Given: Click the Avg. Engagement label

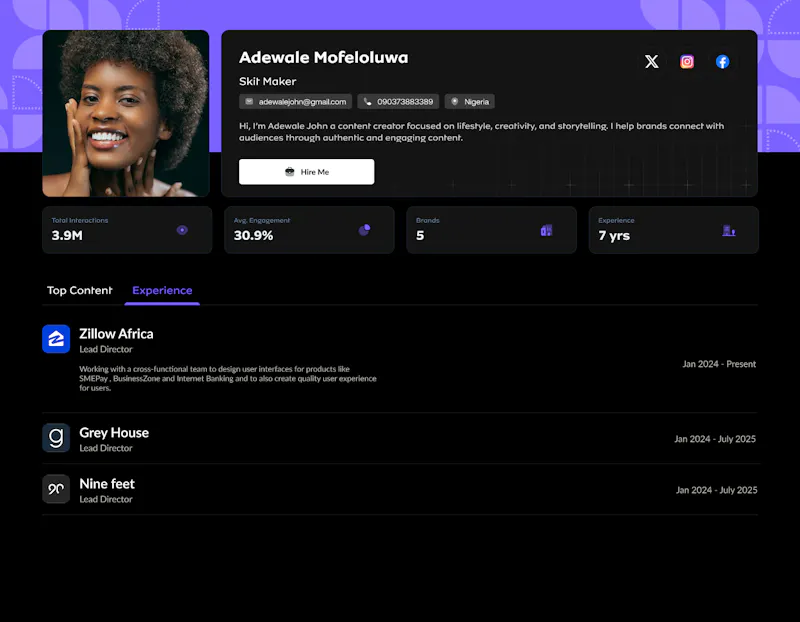Looking at the screenshot, I should pyautogui.click(x=262, y=220).
